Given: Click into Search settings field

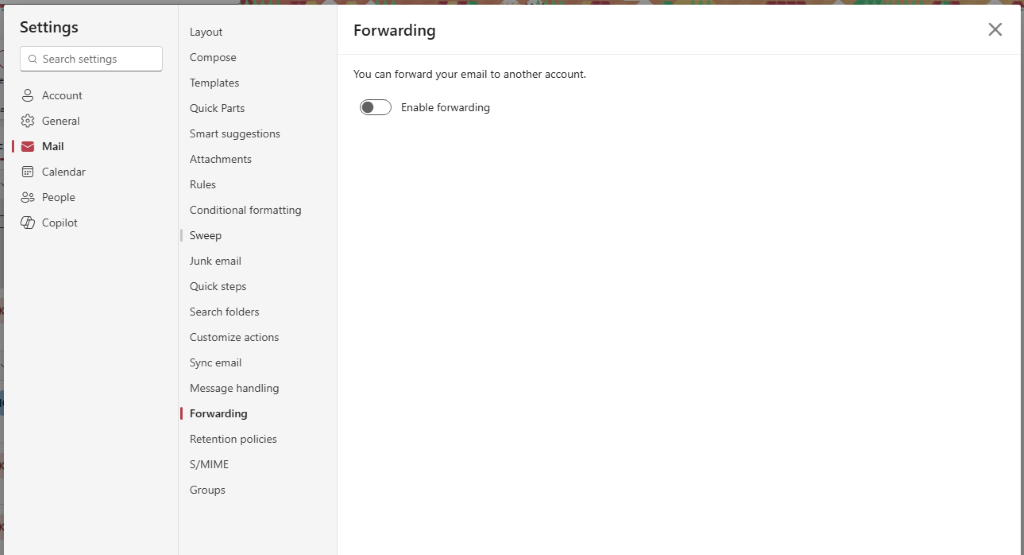Looking at the screenshot, I should [x=91, y=59].
